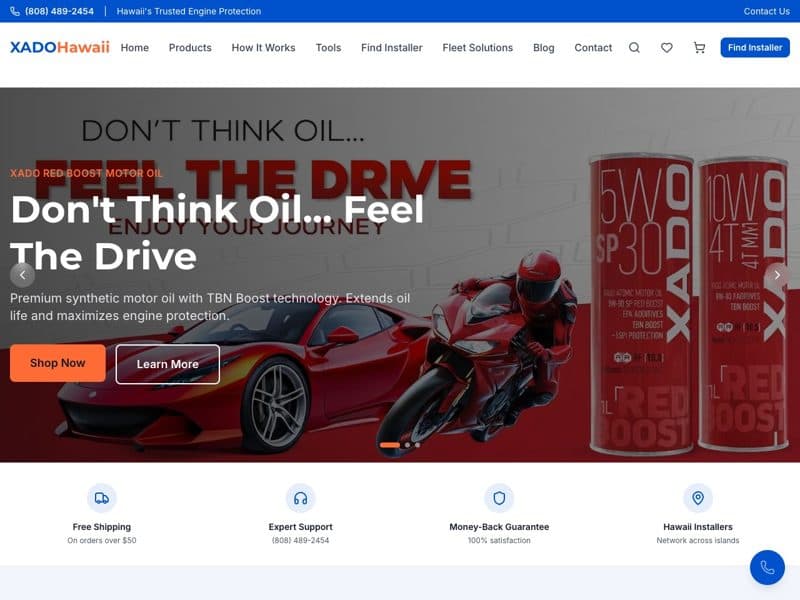Click the "Hawaii Installers" heading
Image resolution: width=800 pixels, height=600 pixels.
click(698, 527)
